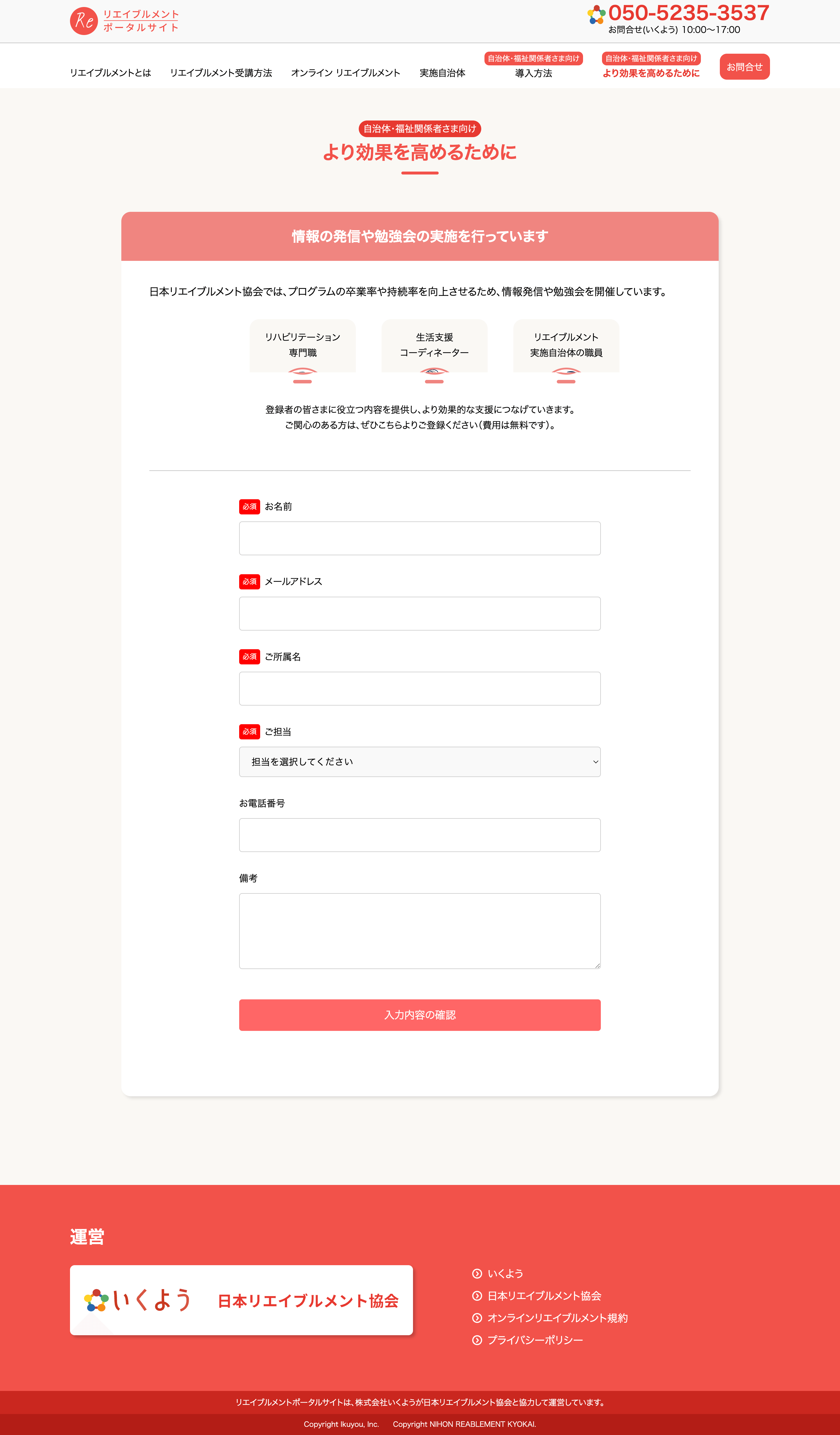This screenshot has width=840, height=1435.
Task: Click into the メールアドレス input field
Action: (x=419, y=613)
